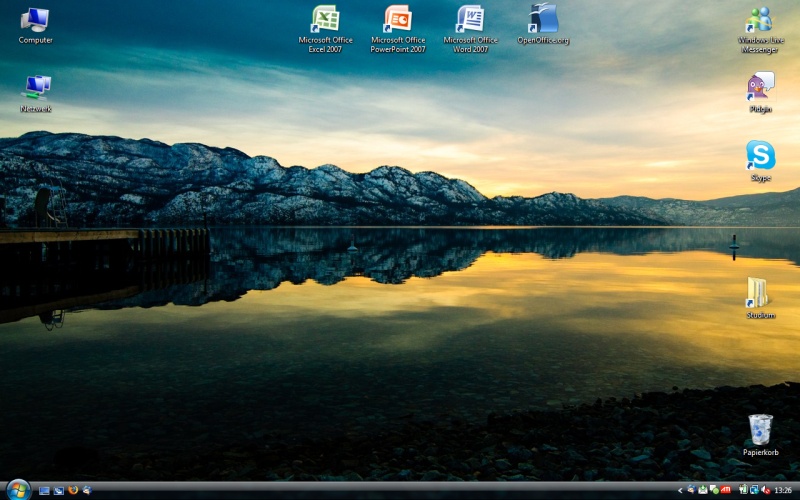The width and height of the screenshot is (800, 500).
Task: Click Switch Between Windows in Quick Launch
Action: (x=58, y=491)
